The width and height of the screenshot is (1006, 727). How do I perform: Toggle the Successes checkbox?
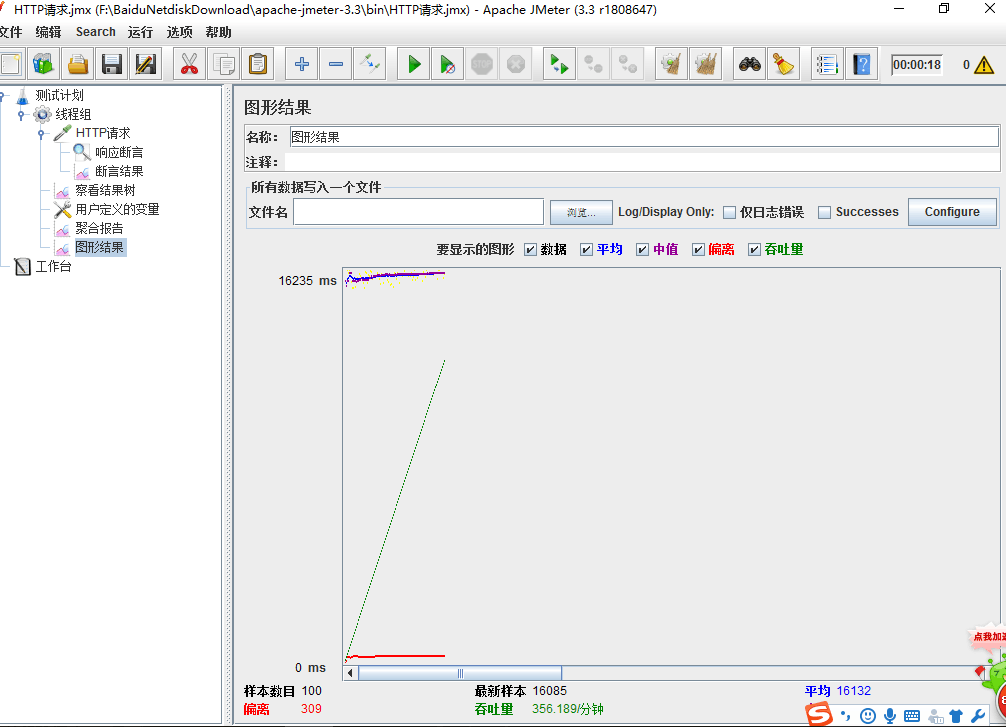pyautogui.click(x=824, y=212)
